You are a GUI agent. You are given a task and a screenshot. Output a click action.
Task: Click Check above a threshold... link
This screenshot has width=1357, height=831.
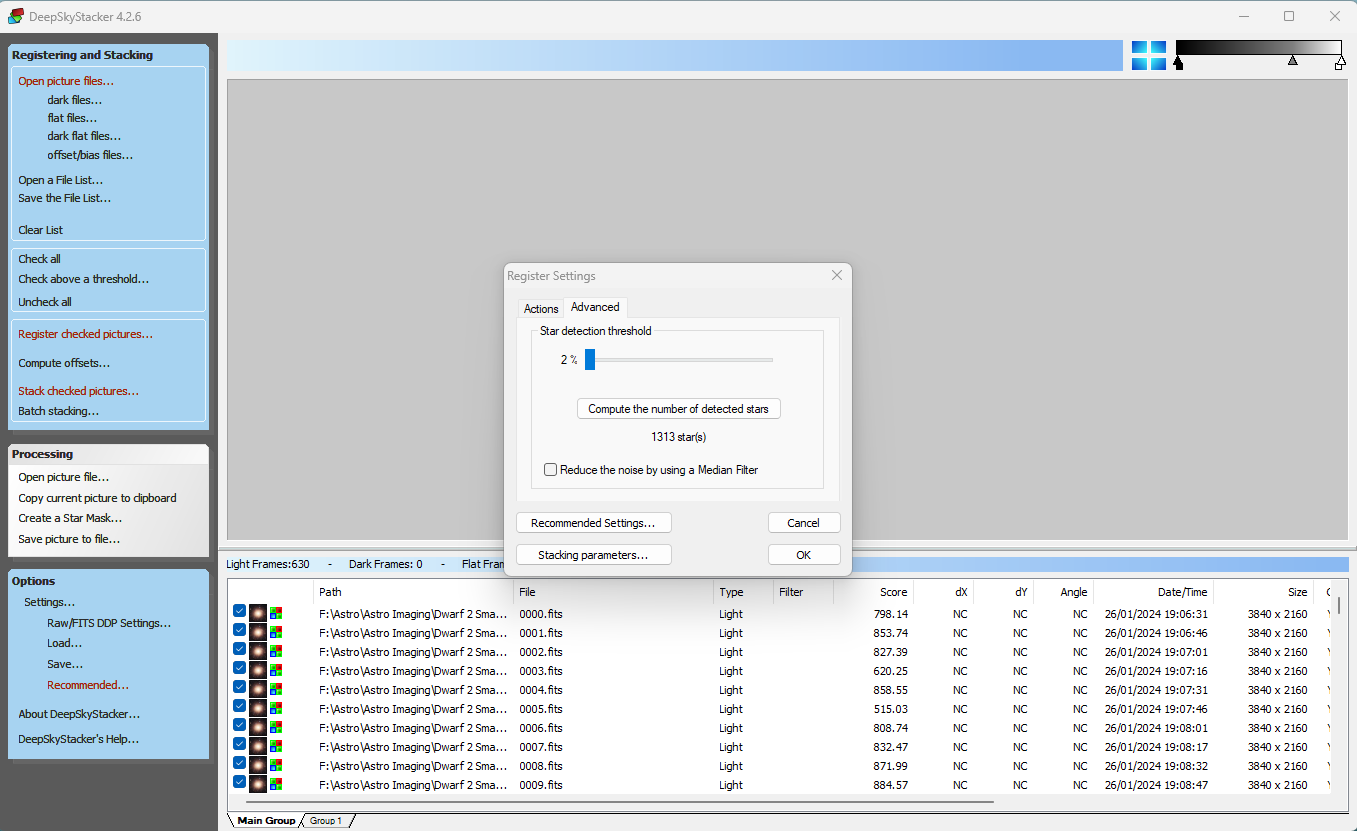(84, 279)
